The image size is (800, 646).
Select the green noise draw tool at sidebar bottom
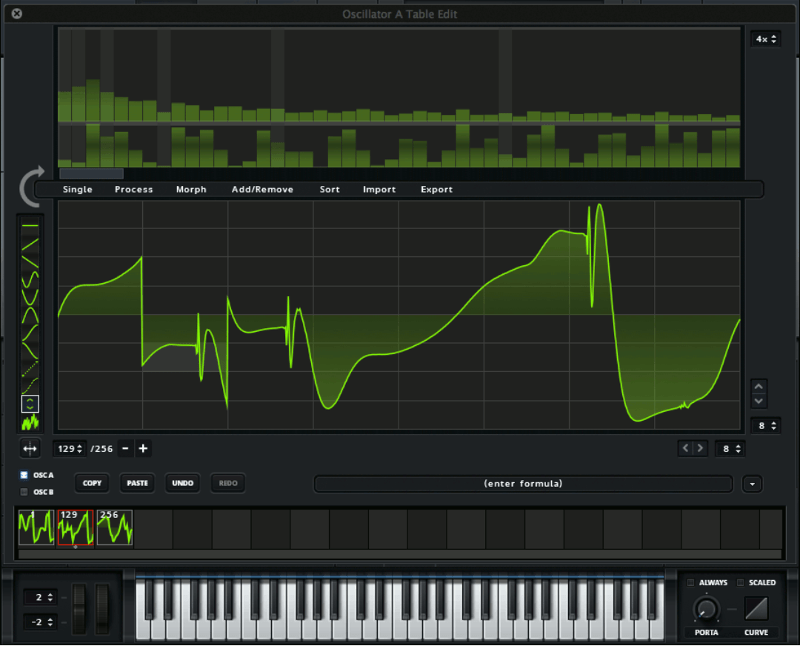point(30,420)
